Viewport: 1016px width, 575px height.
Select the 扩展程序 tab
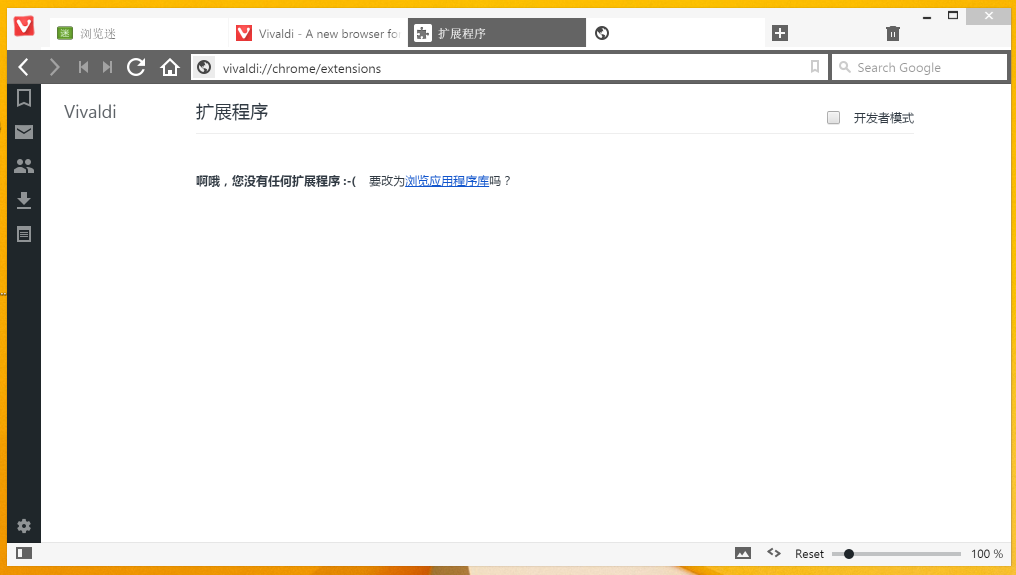497,33
